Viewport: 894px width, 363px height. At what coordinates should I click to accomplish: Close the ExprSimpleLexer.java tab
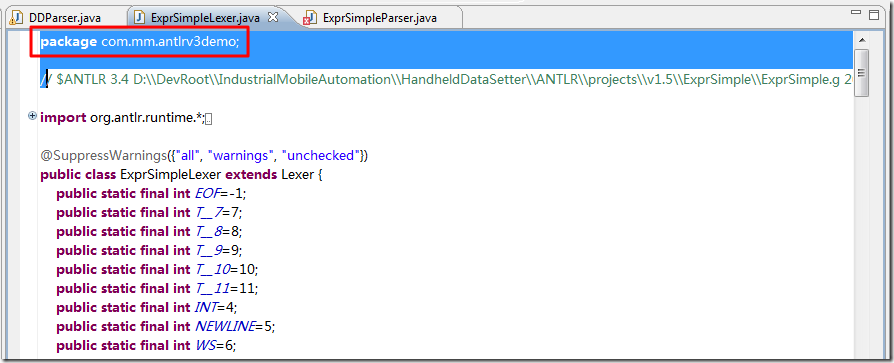tap(273, 17)
